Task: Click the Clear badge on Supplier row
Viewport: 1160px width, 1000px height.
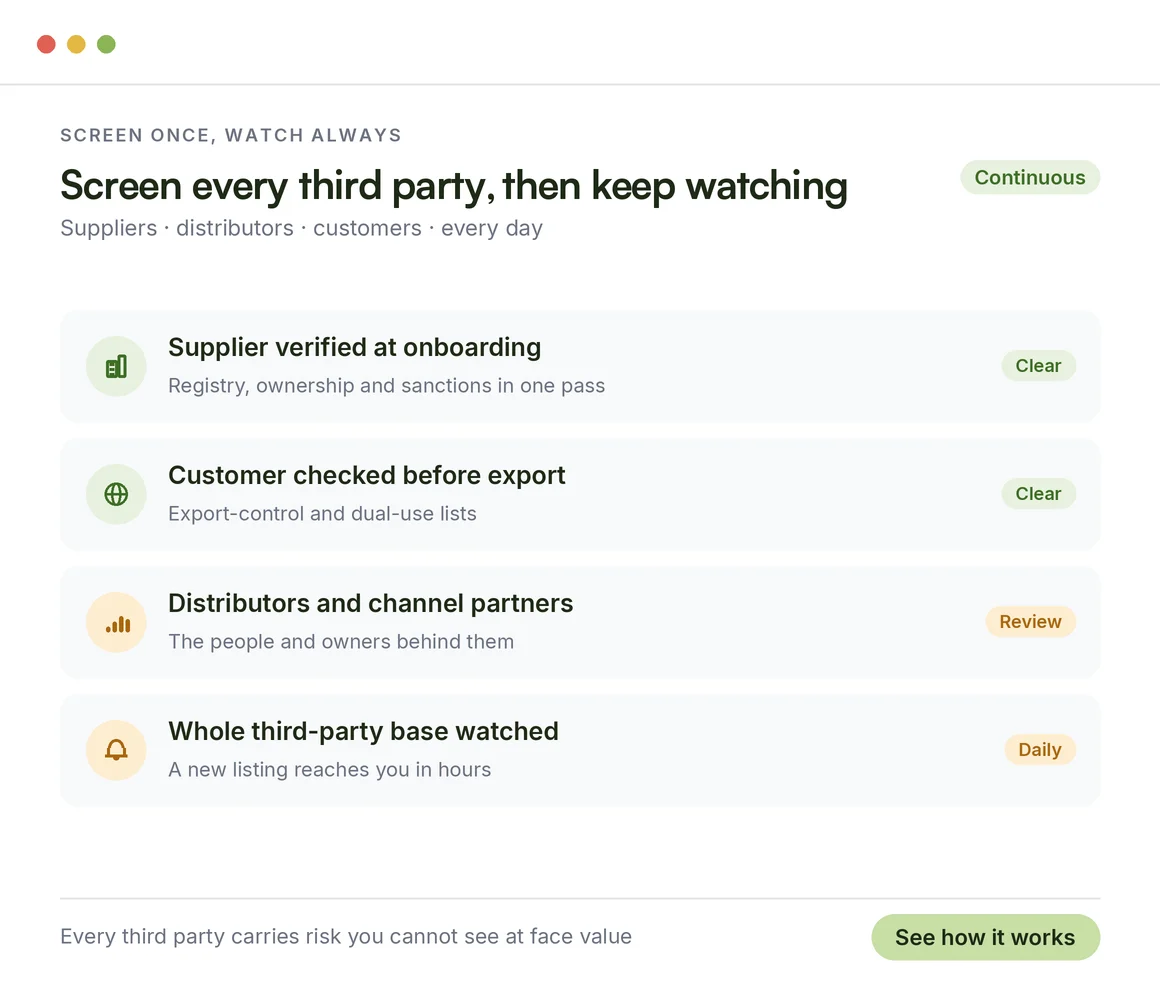Action: 1038,365
